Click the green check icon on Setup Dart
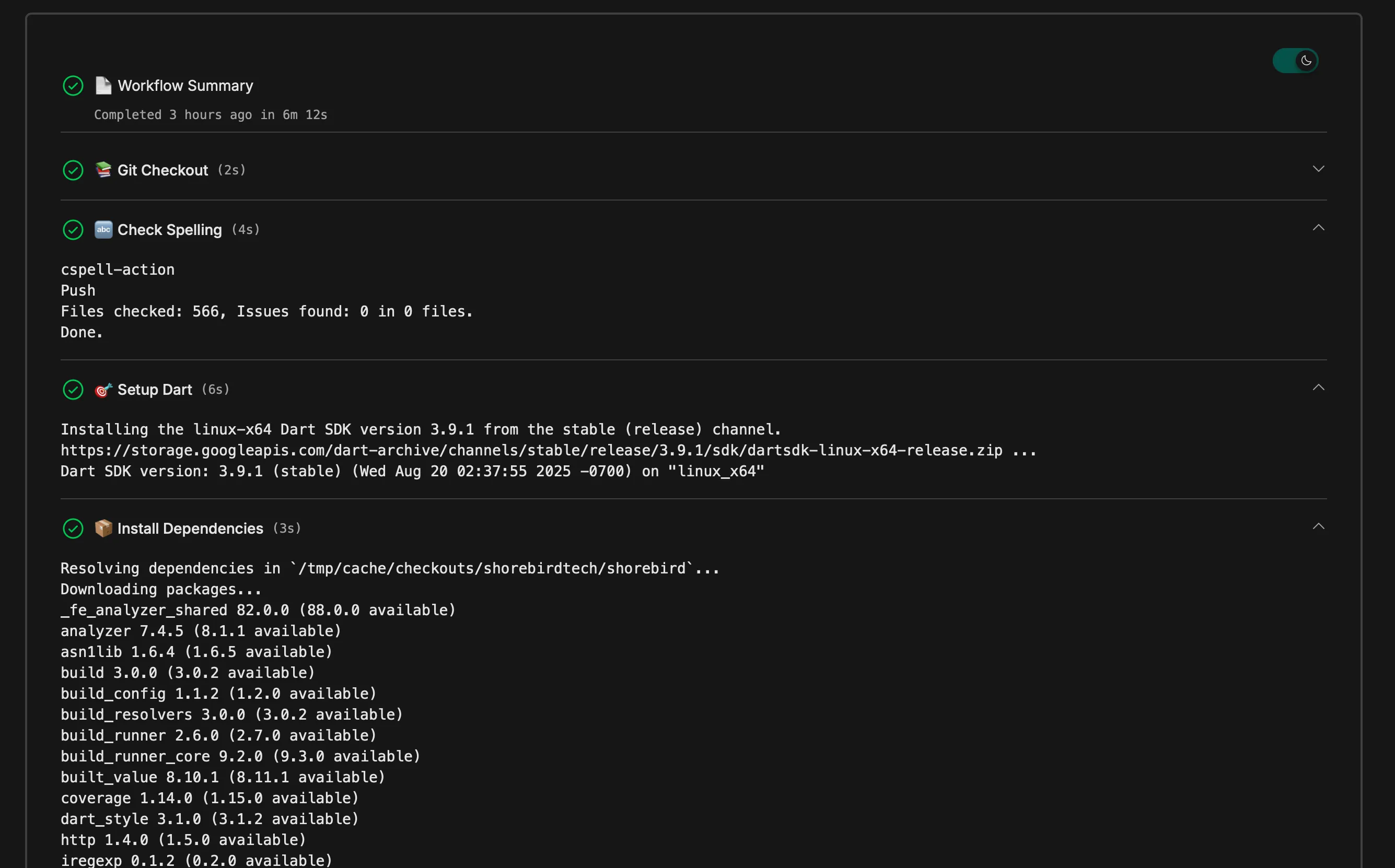The height and width of the screenshot is (868, 1395). pyautogui.click(x=73, y=389)
